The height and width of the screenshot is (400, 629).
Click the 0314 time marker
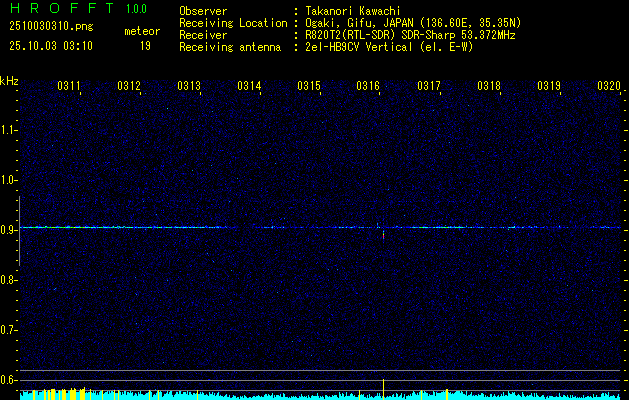[249, 86]
